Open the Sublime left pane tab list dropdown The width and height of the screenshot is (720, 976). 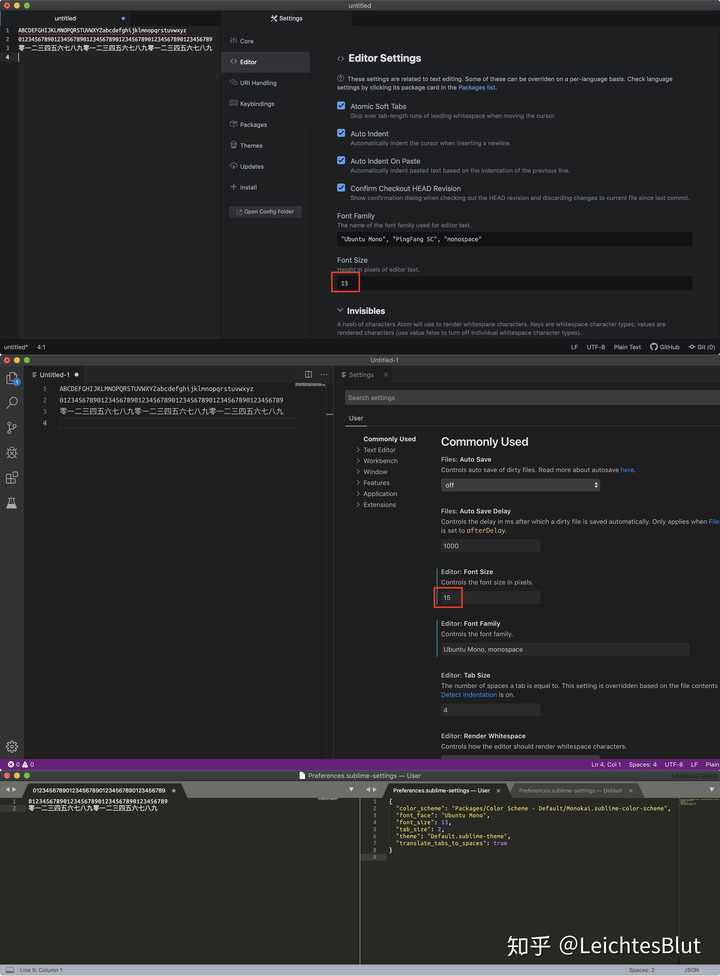point(352,789)
